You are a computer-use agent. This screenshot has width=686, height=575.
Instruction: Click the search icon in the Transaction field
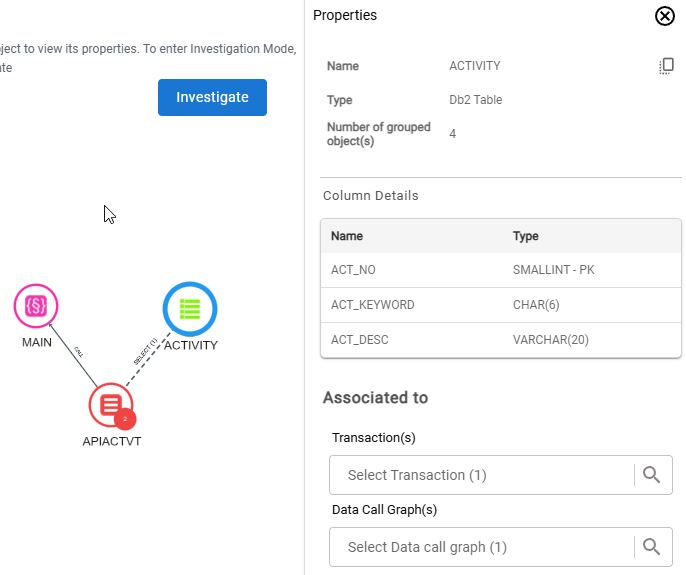pyautogui.click(x=651, y=475)
